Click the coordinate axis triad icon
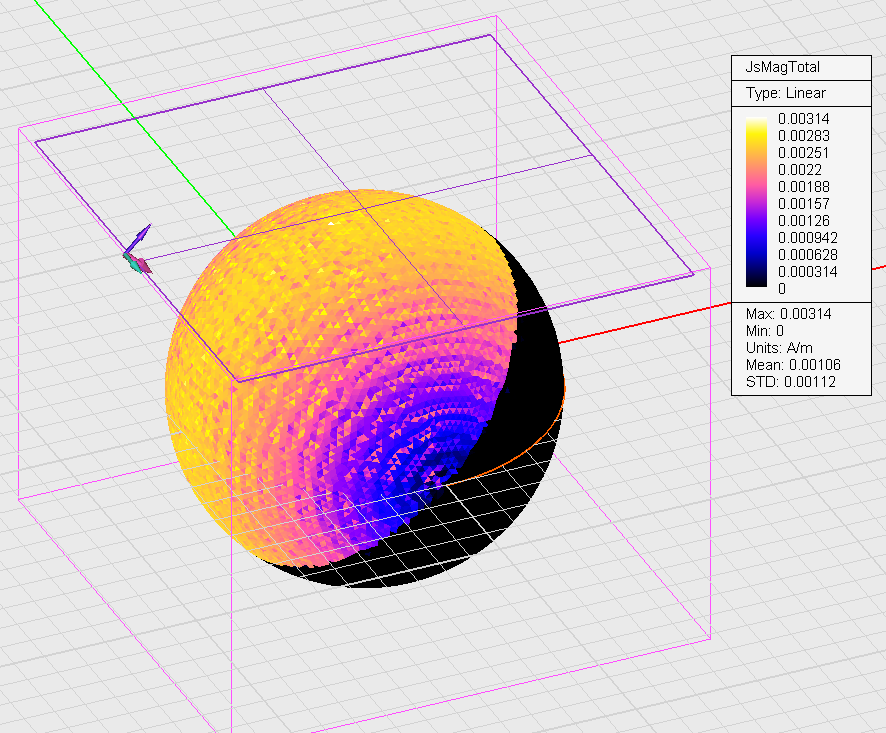This screenshot has width=886, height=733. point(136,252)
